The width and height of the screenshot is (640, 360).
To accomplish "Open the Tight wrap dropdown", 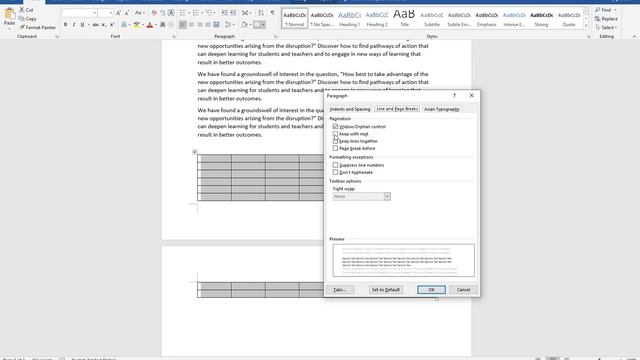I will 387,197.
